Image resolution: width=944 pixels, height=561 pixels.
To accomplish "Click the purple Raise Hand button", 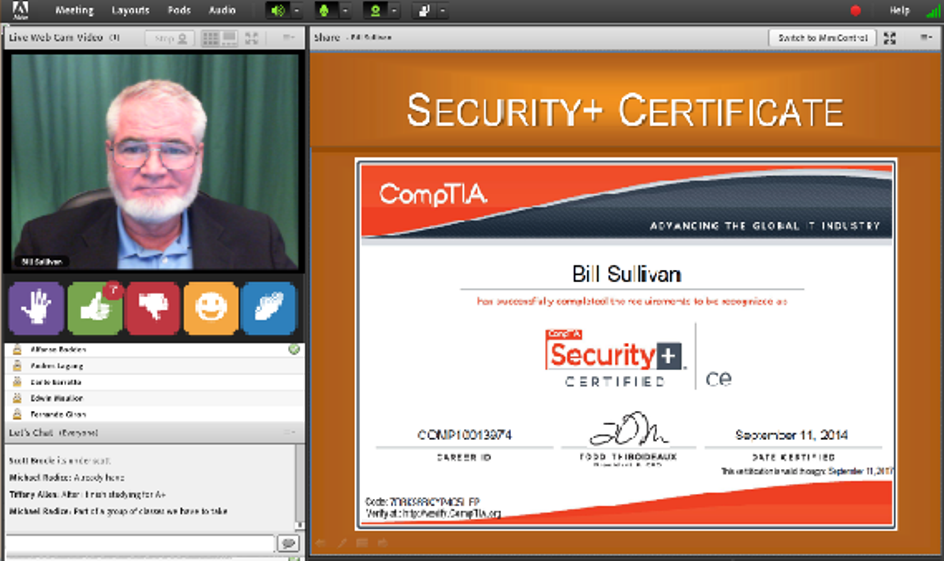I will (36, 308).
